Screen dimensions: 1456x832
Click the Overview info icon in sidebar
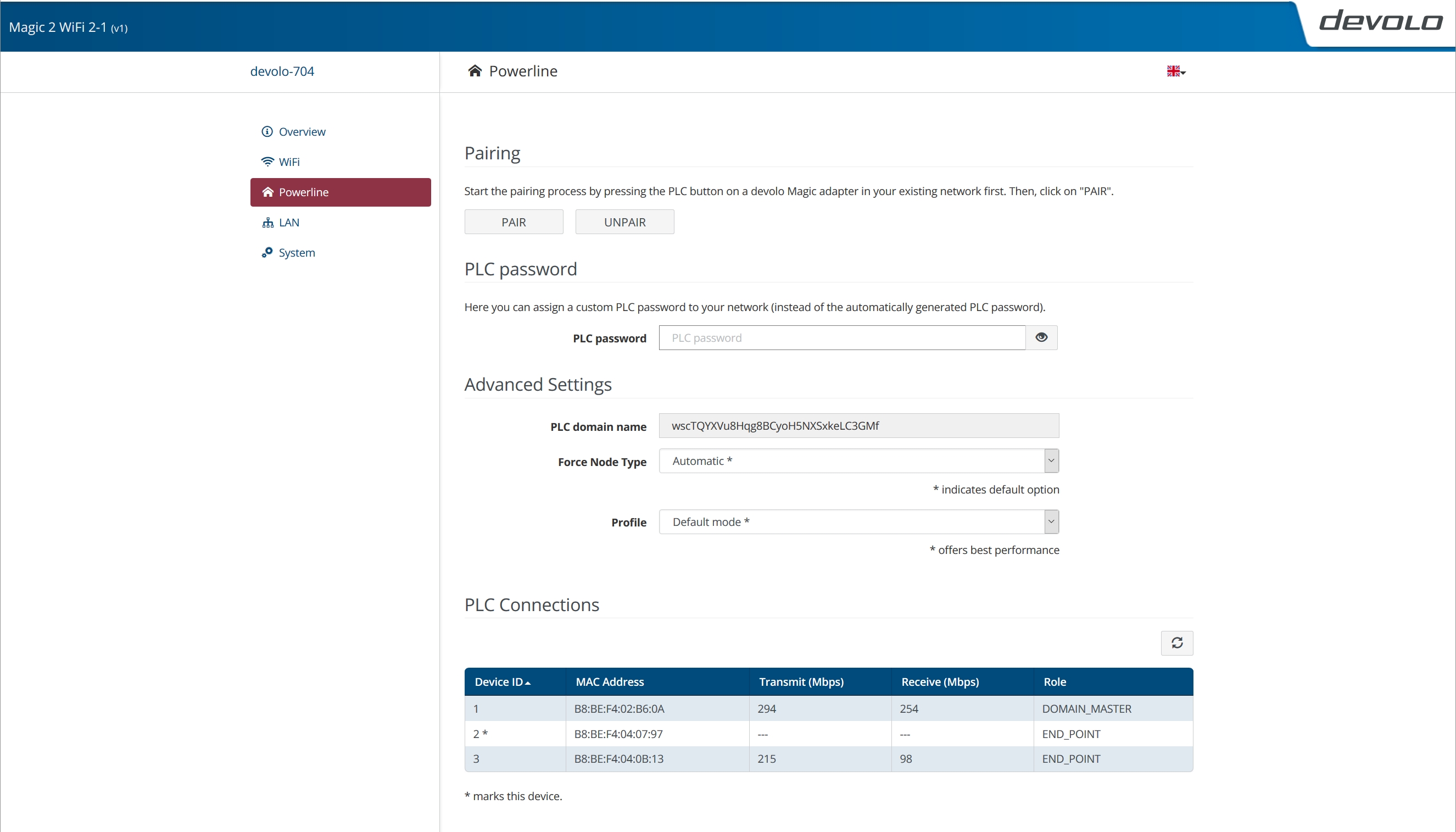(x=266, y=131)
